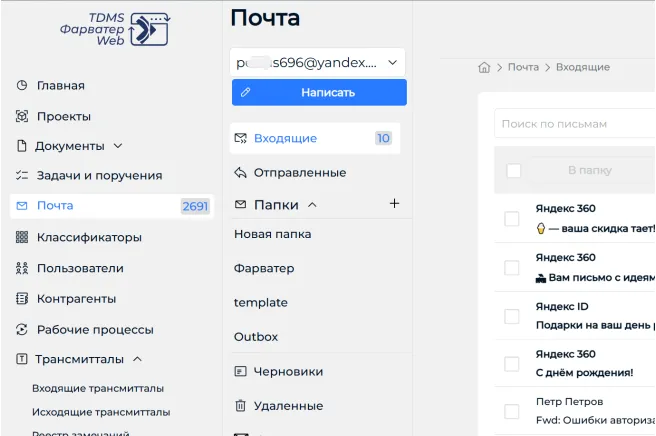The height and width of the screenshot is (436, 656).
Task: Click the Проекты sidebar icon
Action: [22, 116]
